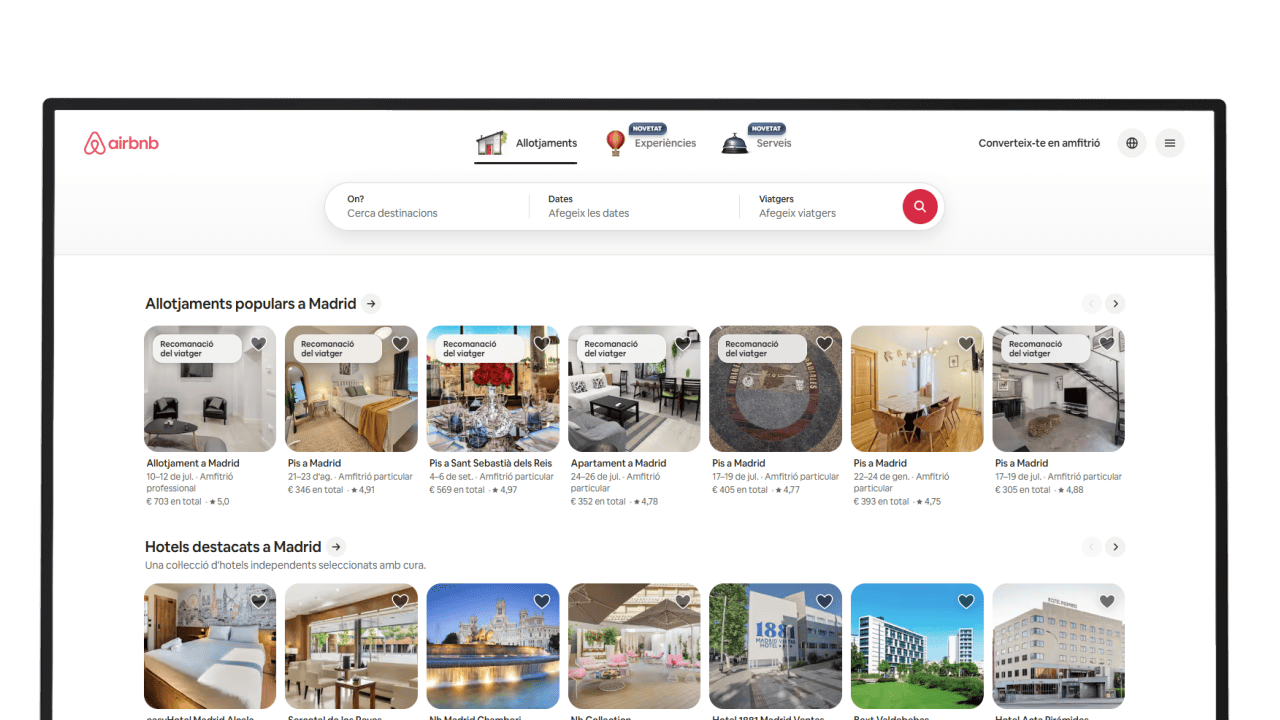Open the hamburger menu
Screen dimensions: 1280x720
1170,143
